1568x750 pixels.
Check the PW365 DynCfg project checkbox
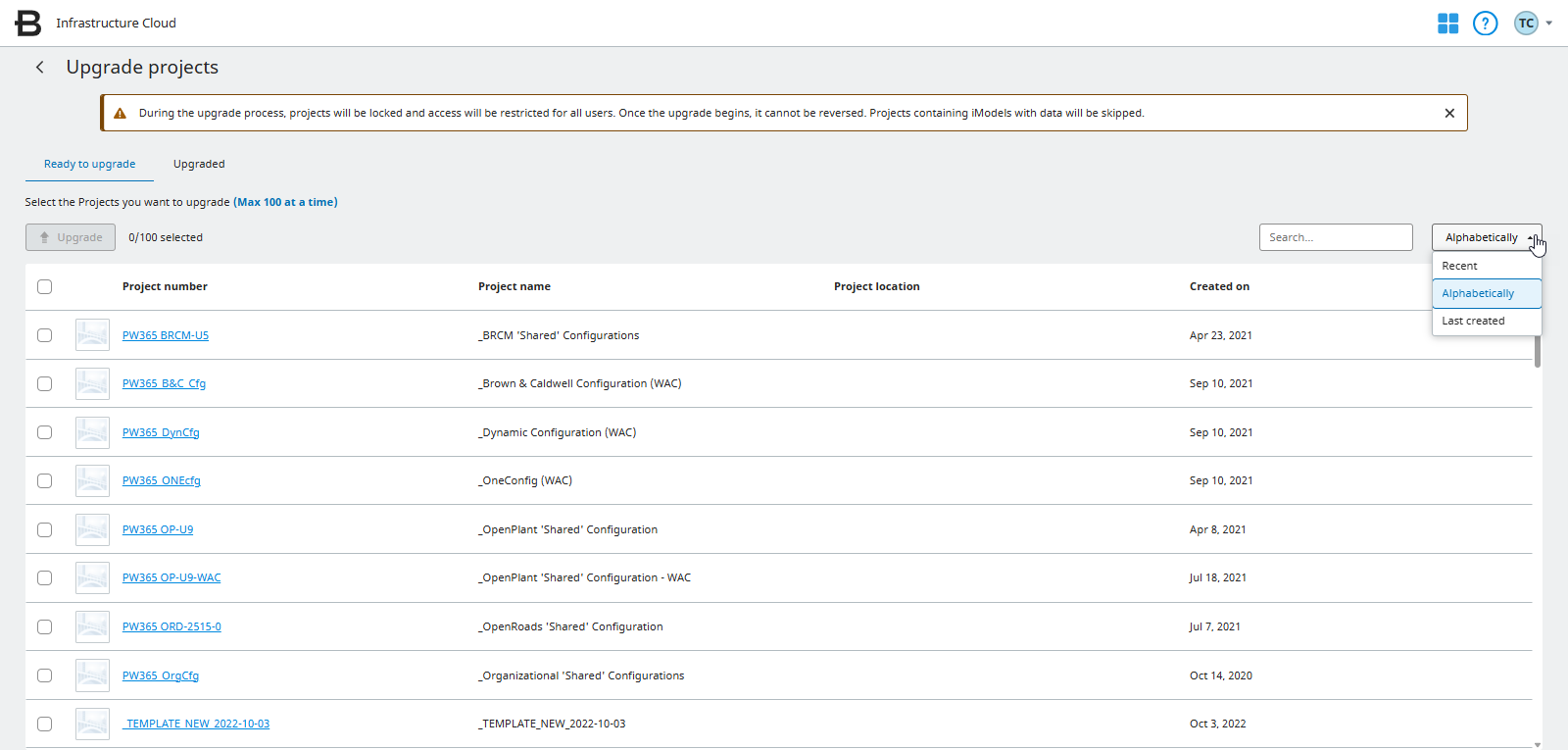44,432
